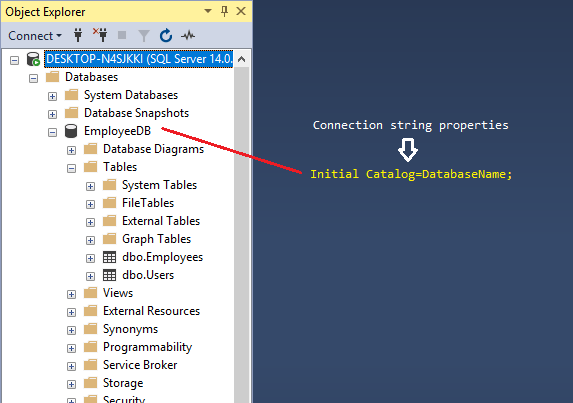Click the System Databases folder icon

pyautogui.click(x=72, y=95)
